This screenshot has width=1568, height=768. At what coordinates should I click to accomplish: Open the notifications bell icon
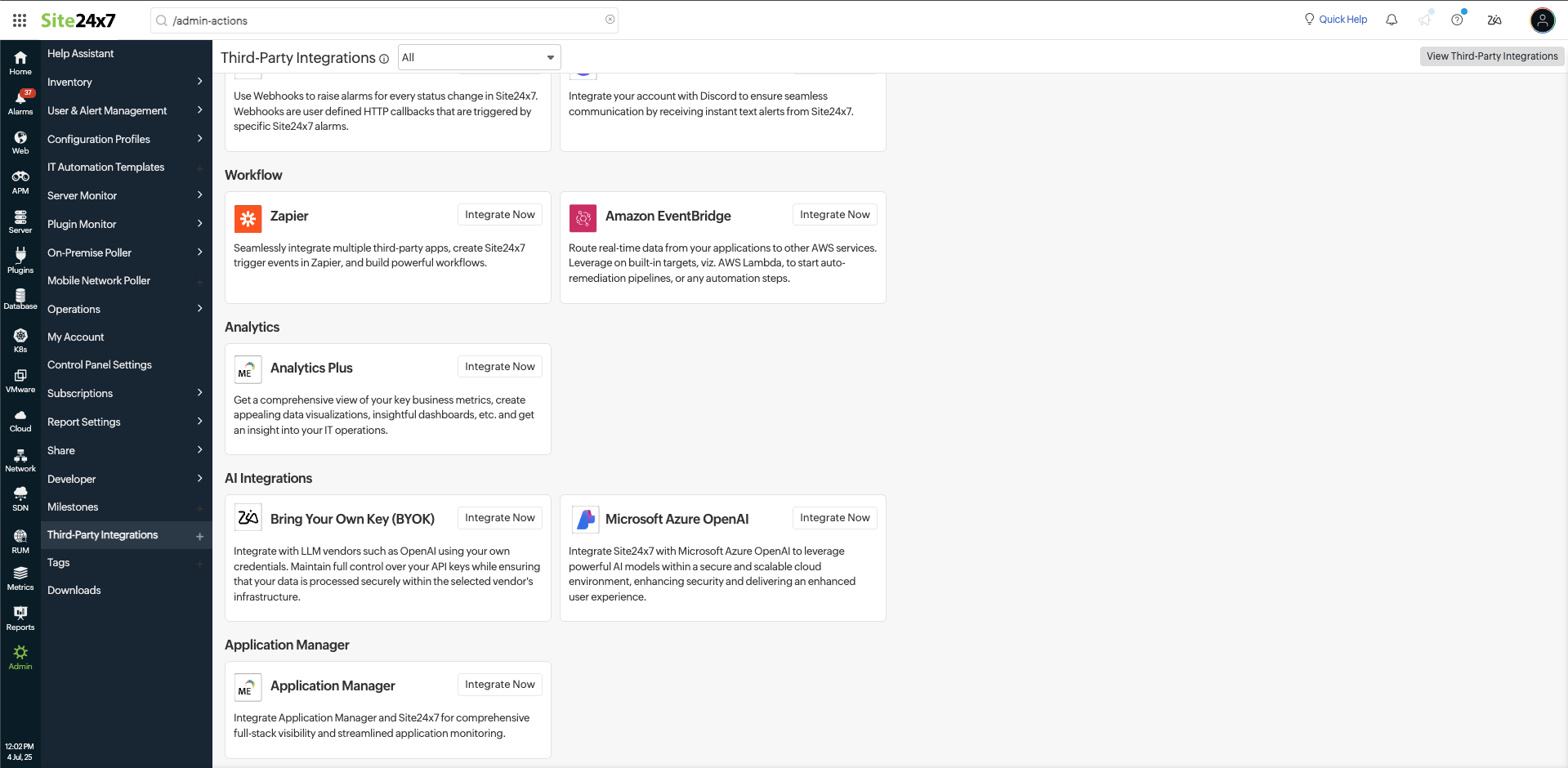click(x=1392, y=20)
